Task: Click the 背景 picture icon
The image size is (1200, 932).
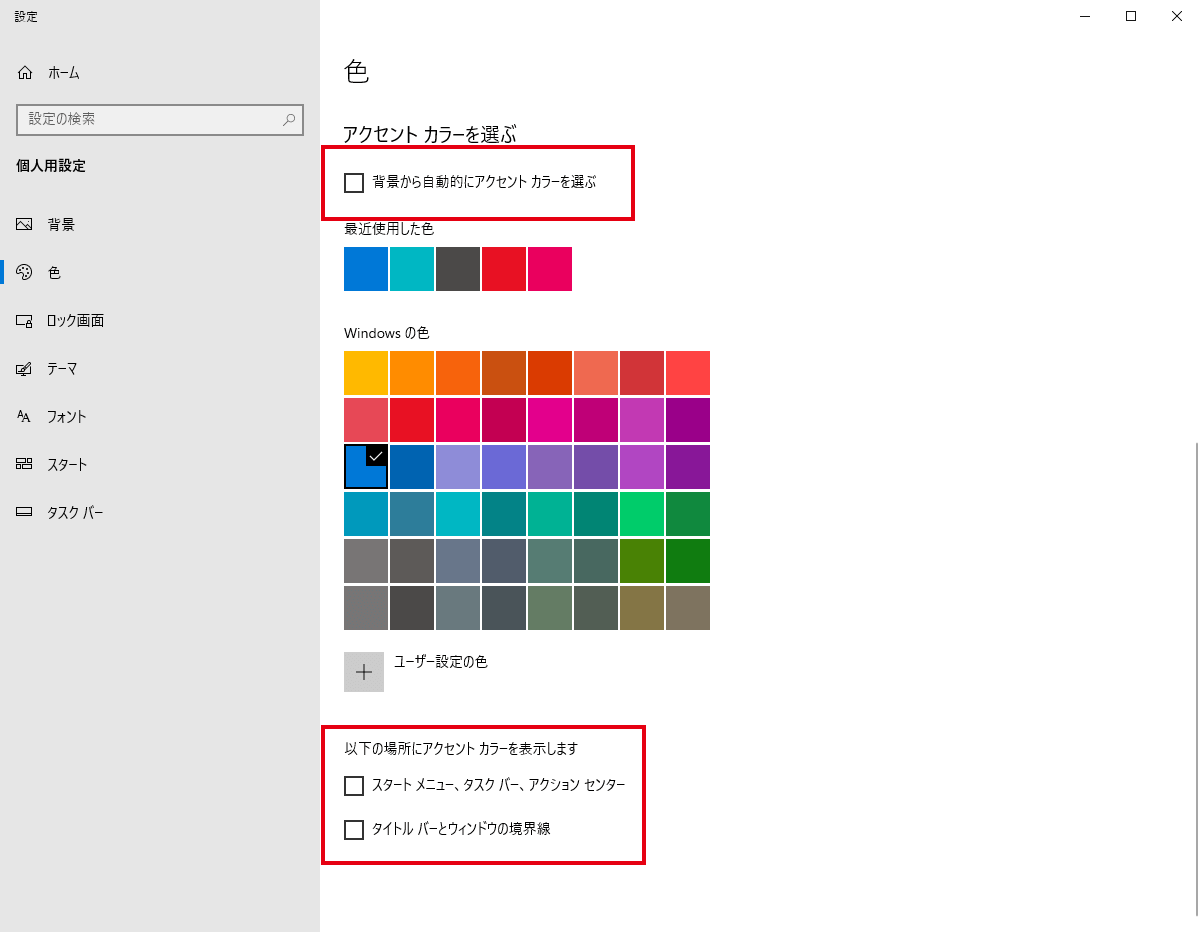Action: coord(25,225)
